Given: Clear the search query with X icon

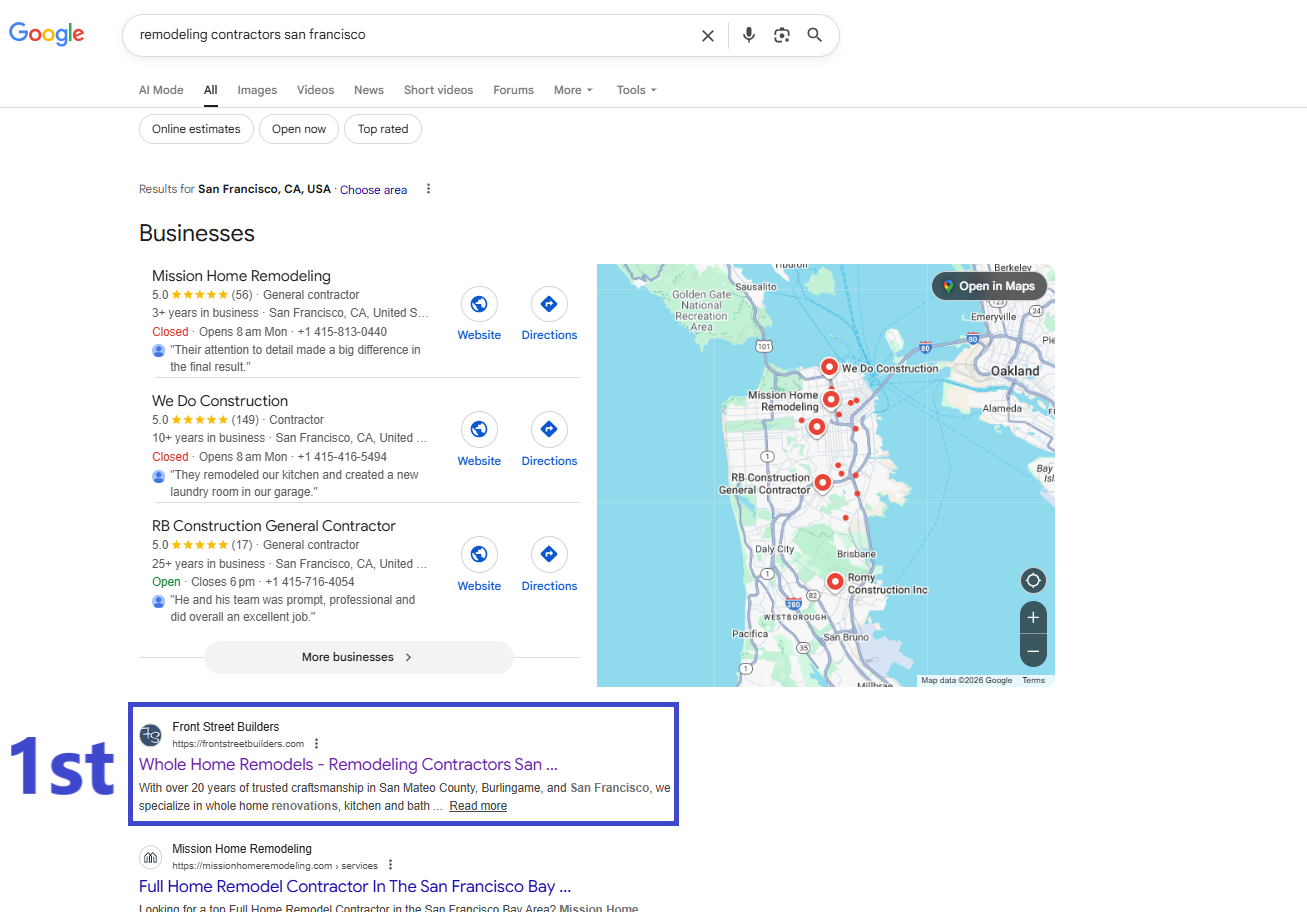Looking at the screenshot, I should (x=708, y=35).
